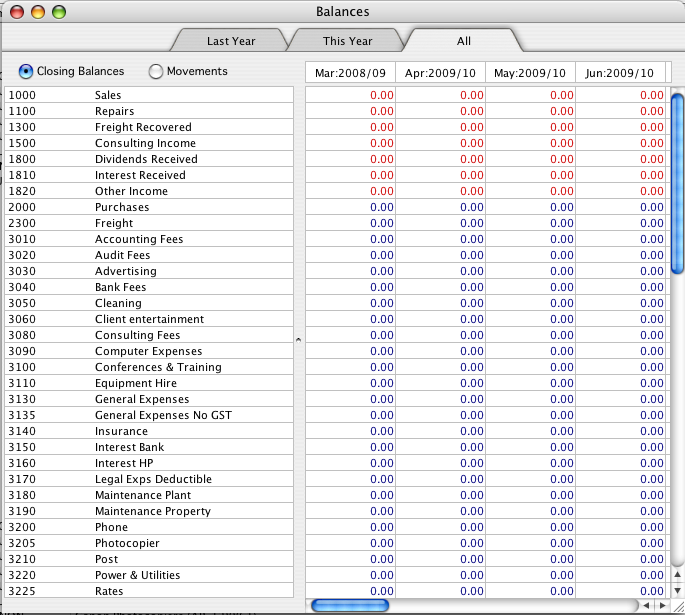The image size is (685, 615).
Task: Select the 1000 Sales account row
Action: click(149, 95)
